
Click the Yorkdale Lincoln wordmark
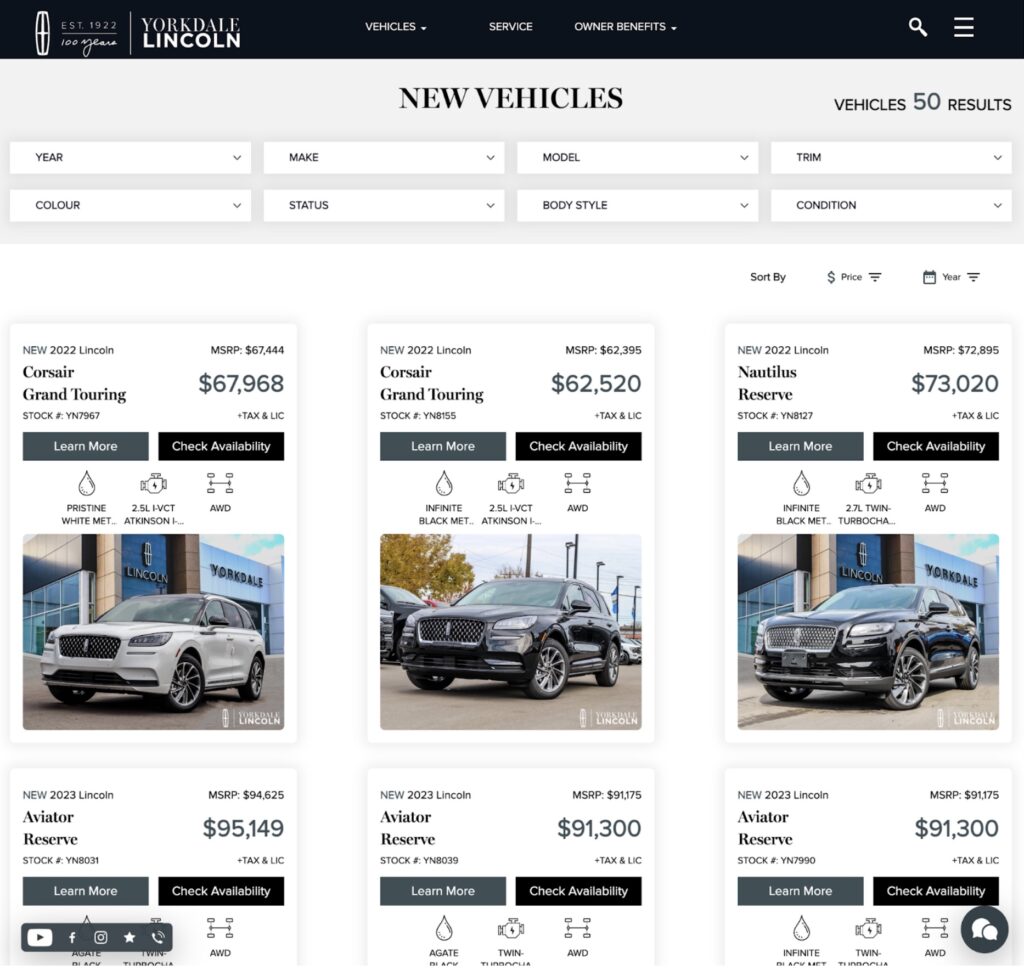click(x=191, y=33)
